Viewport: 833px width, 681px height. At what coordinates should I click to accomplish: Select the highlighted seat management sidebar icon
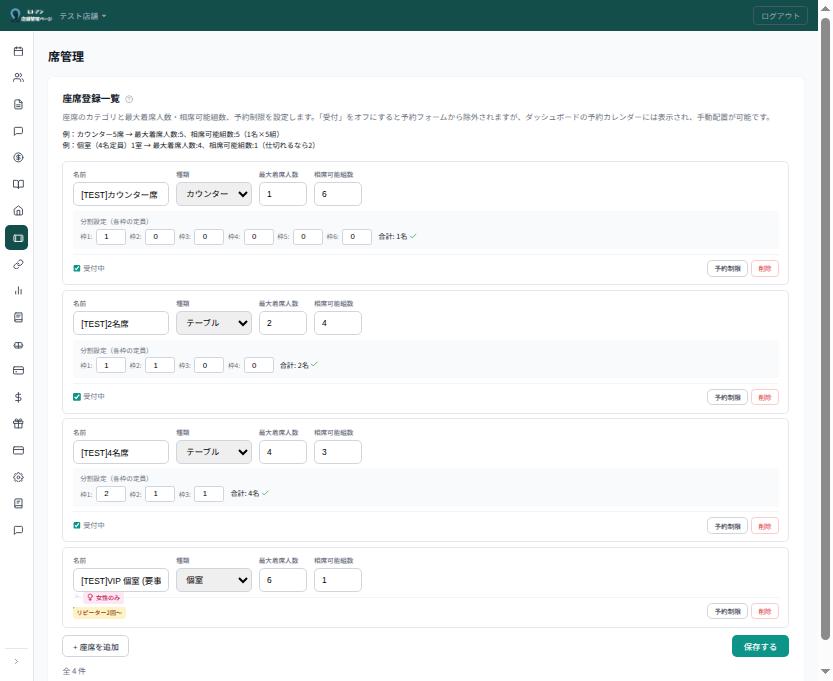pos(16,237)
